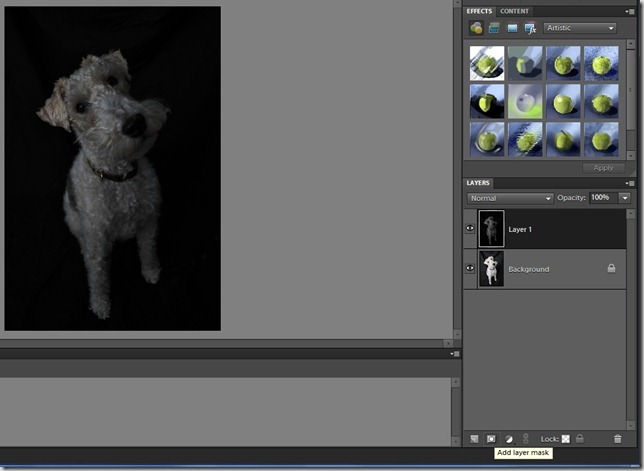This screenshot has height=471, width=644.
Task: Delete layer using the trash icon
Action: [617, 439]
